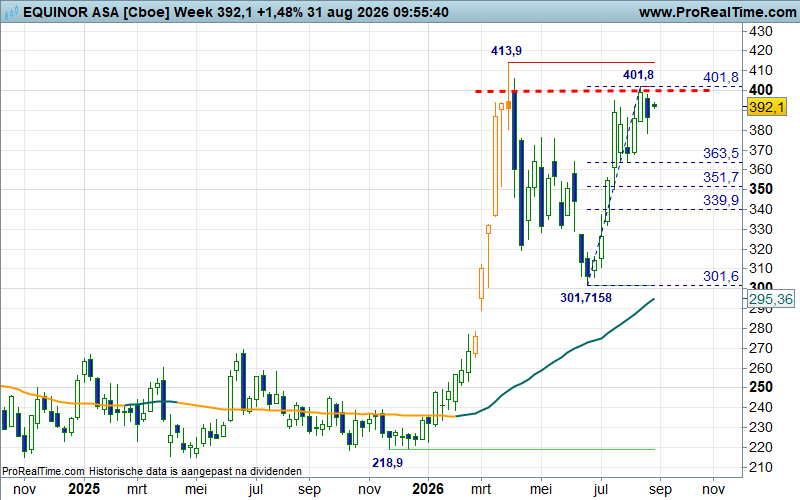Click the 339,9 retracement level label
The width and height of the screenshot is (800, 500).
click(x=720, y=200)
